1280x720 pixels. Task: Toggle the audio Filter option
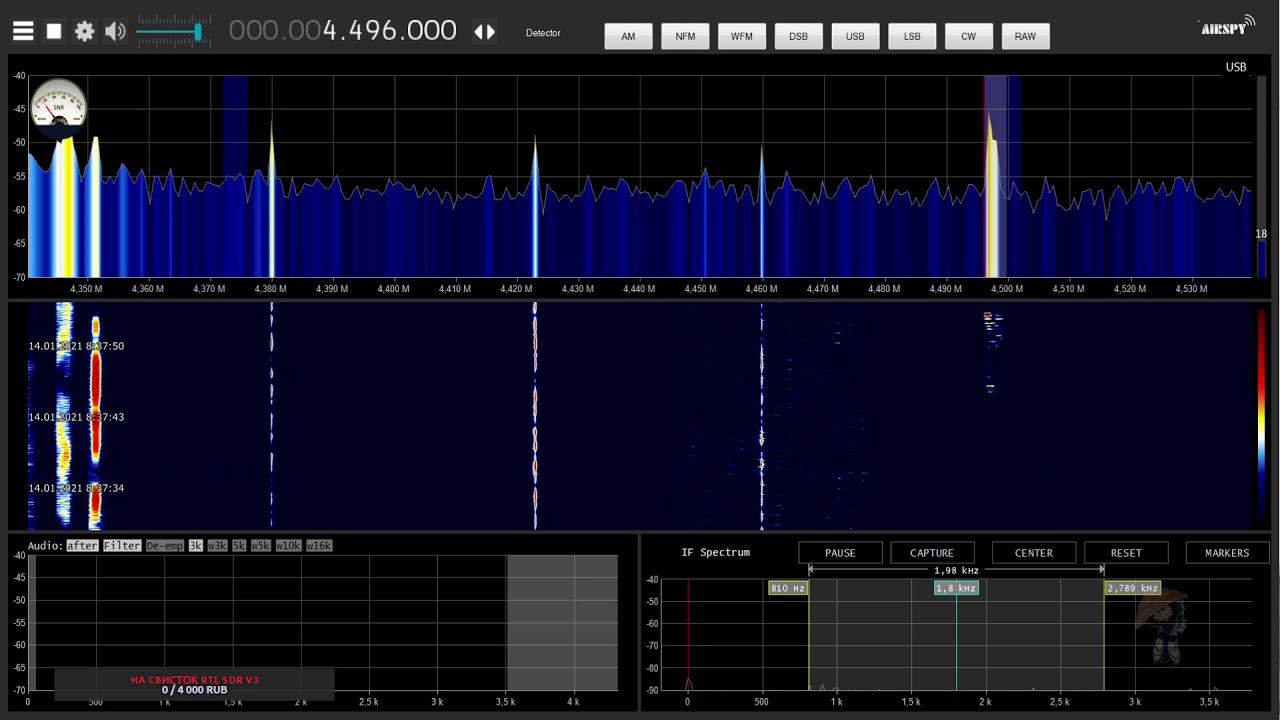pyautogui.click(x=122, y=546)
